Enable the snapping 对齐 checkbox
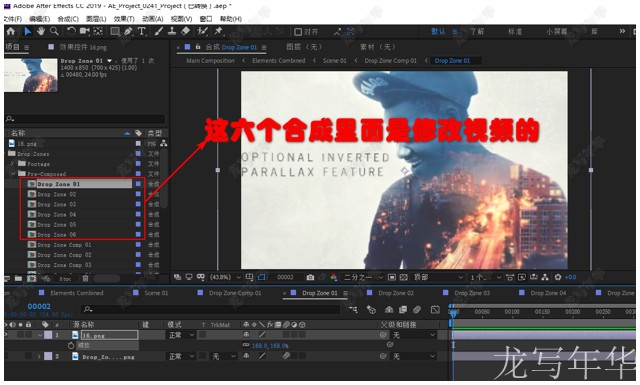This screenshot has height=385, width=640. tap(298, 31)
